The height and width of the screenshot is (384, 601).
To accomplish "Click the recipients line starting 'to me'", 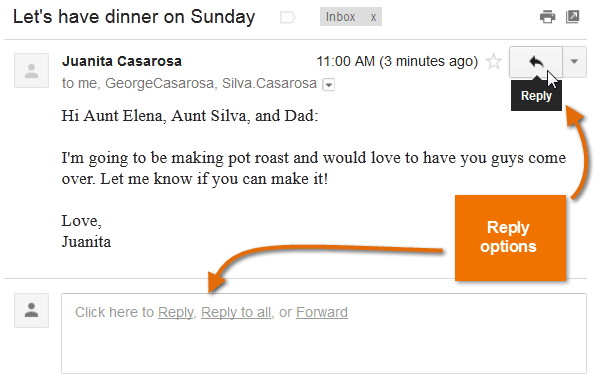I will [189, 84].
